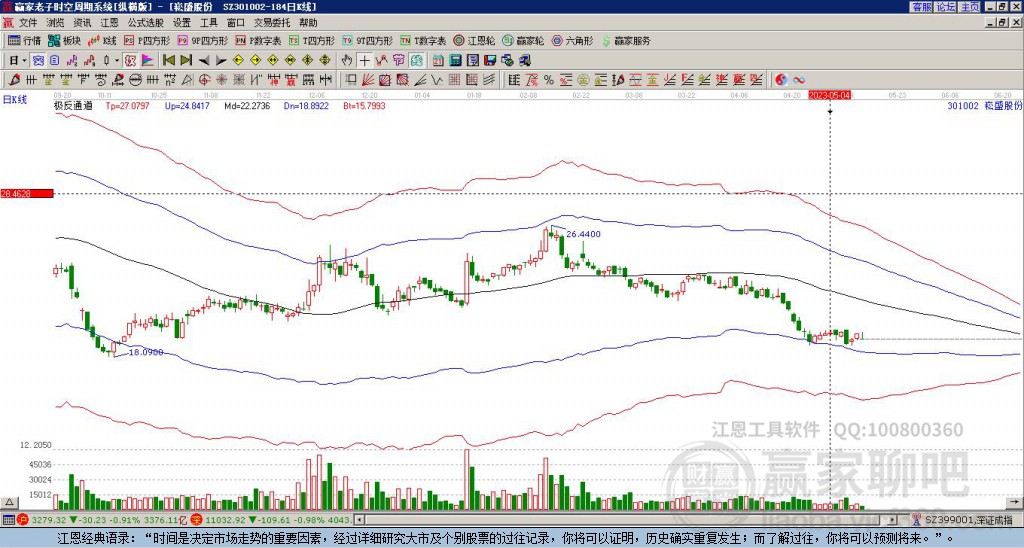Click the 客服 customer service button

[x=922, y=6]
